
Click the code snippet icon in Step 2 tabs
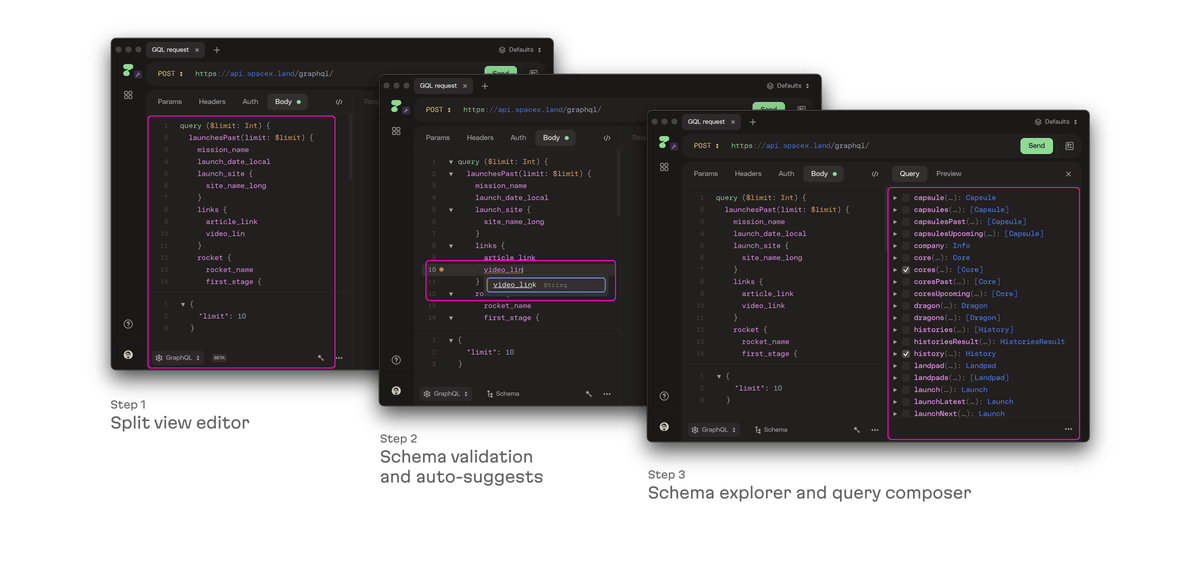[x=607, y=138]
